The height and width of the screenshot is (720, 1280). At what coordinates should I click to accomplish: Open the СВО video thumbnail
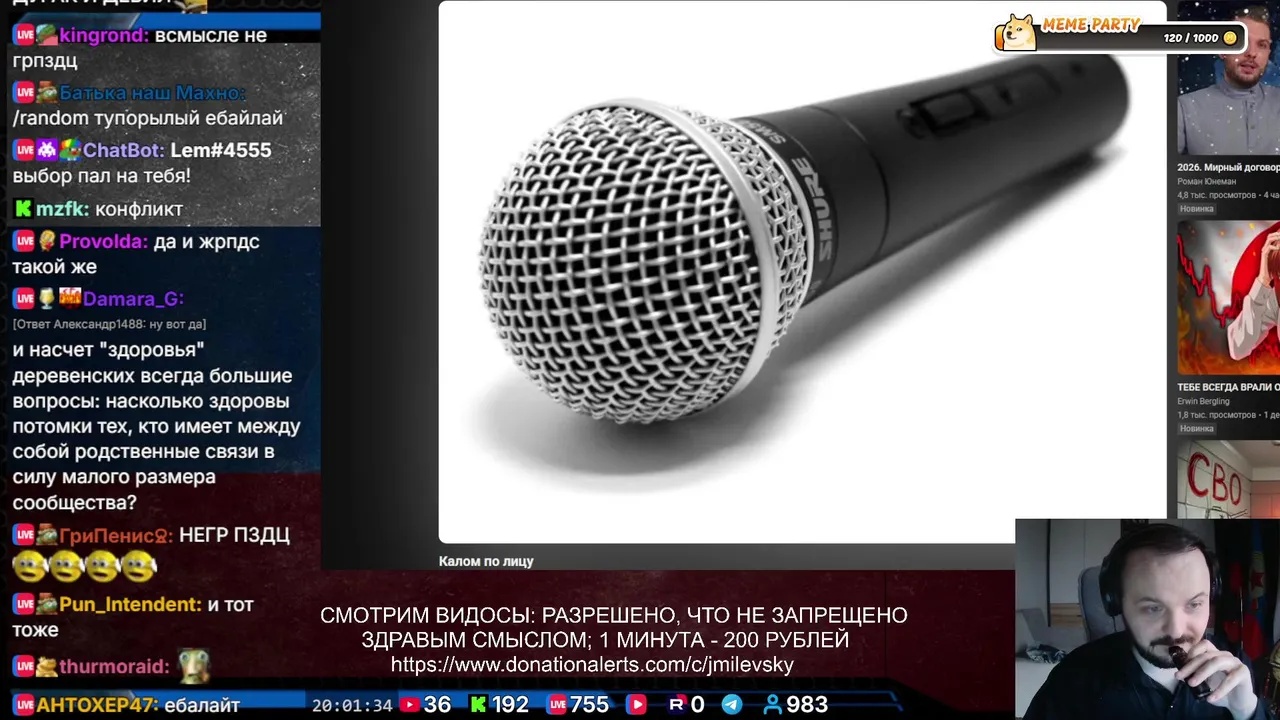(x=1228, y=480)
